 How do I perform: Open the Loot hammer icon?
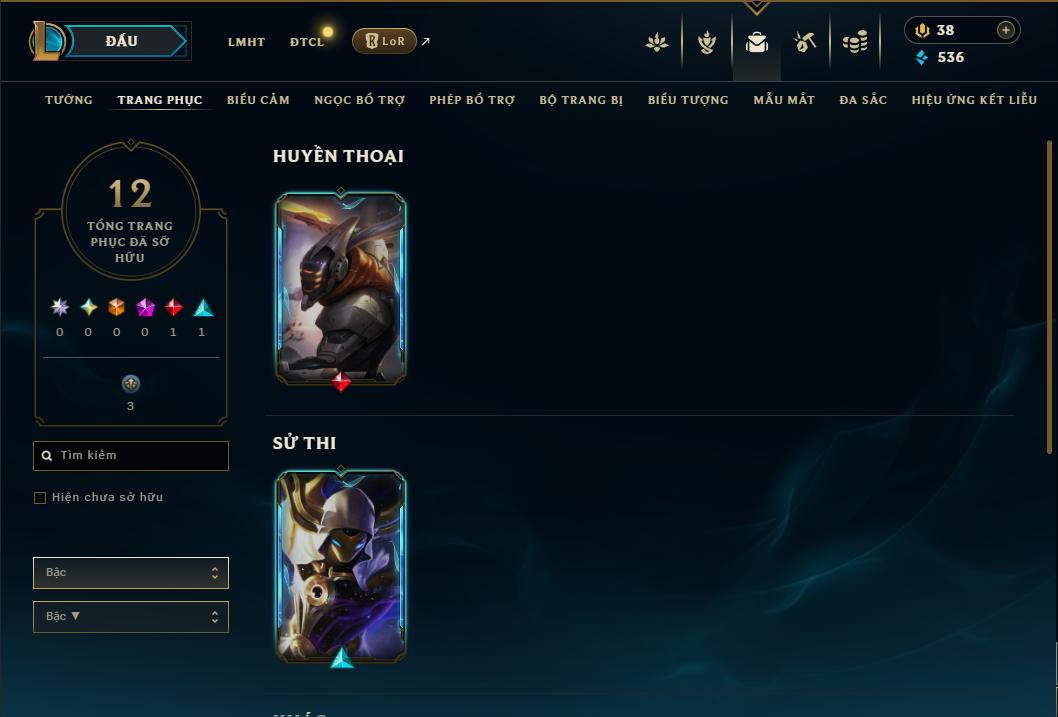click(x=804, y=42)
